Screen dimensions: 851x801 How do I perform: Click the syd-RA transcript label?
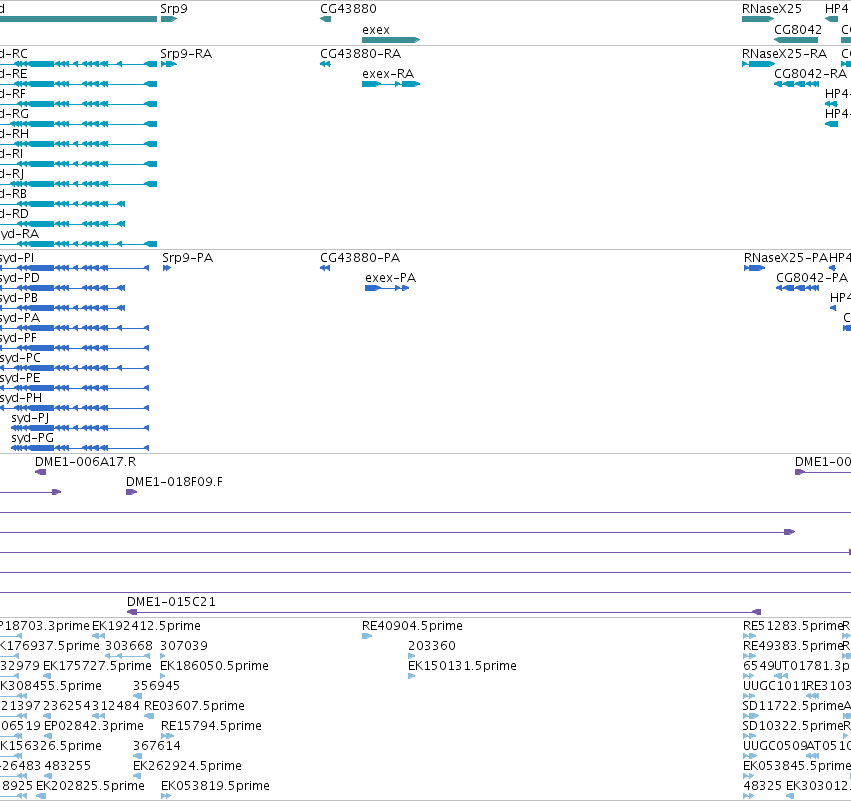click(x=20, y=234)
